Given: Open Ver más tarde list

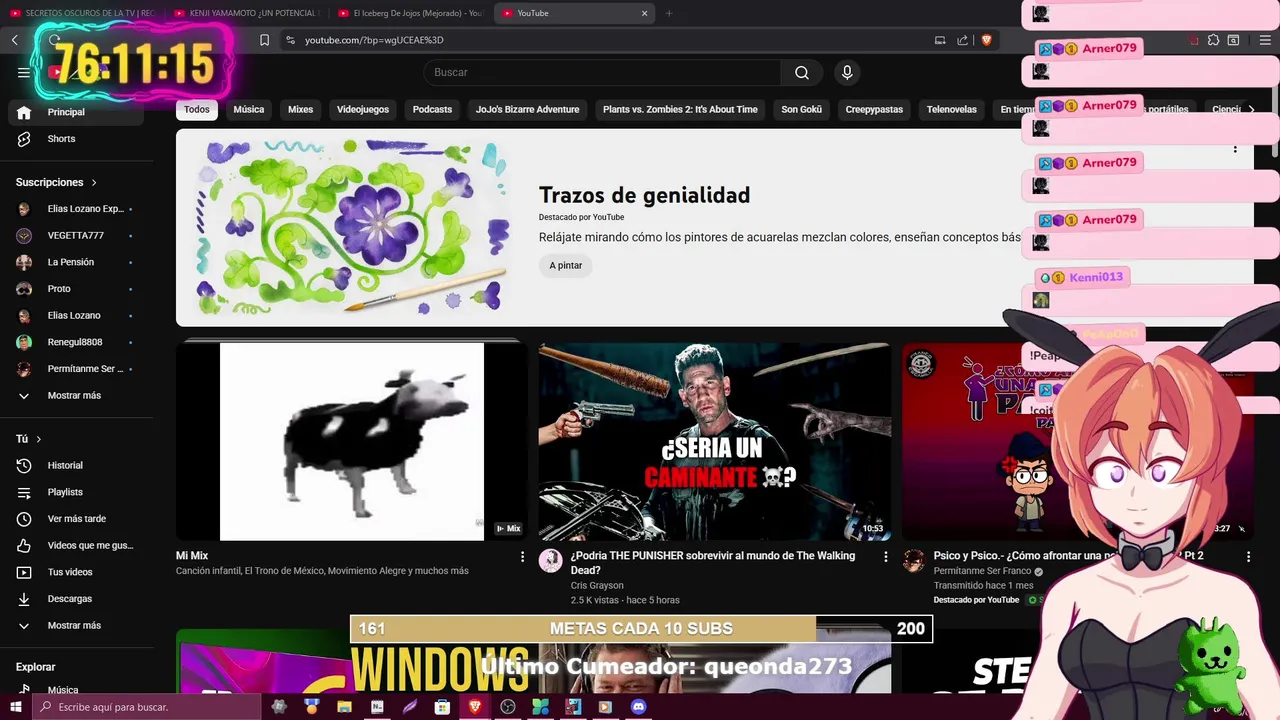Looking at the screenshot, I should [x=76, y=519].
